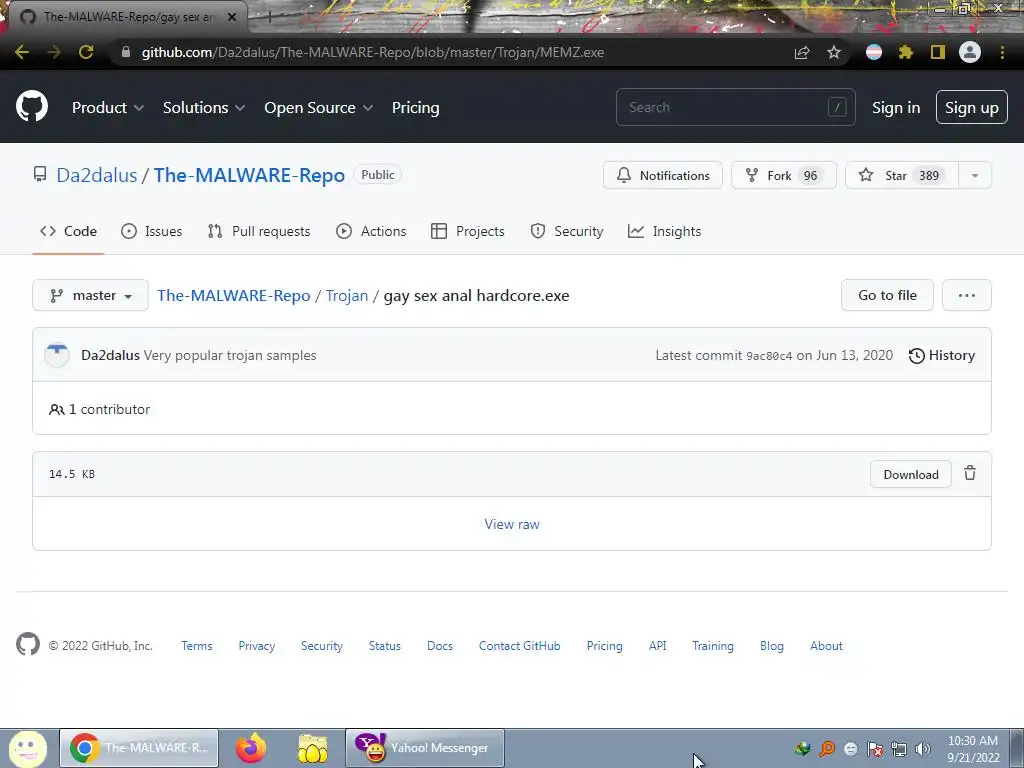The width and height of the screenshot is (1024, 768).
Task: Open the Chrome profile avatar
Action: [x=970, y=52]
